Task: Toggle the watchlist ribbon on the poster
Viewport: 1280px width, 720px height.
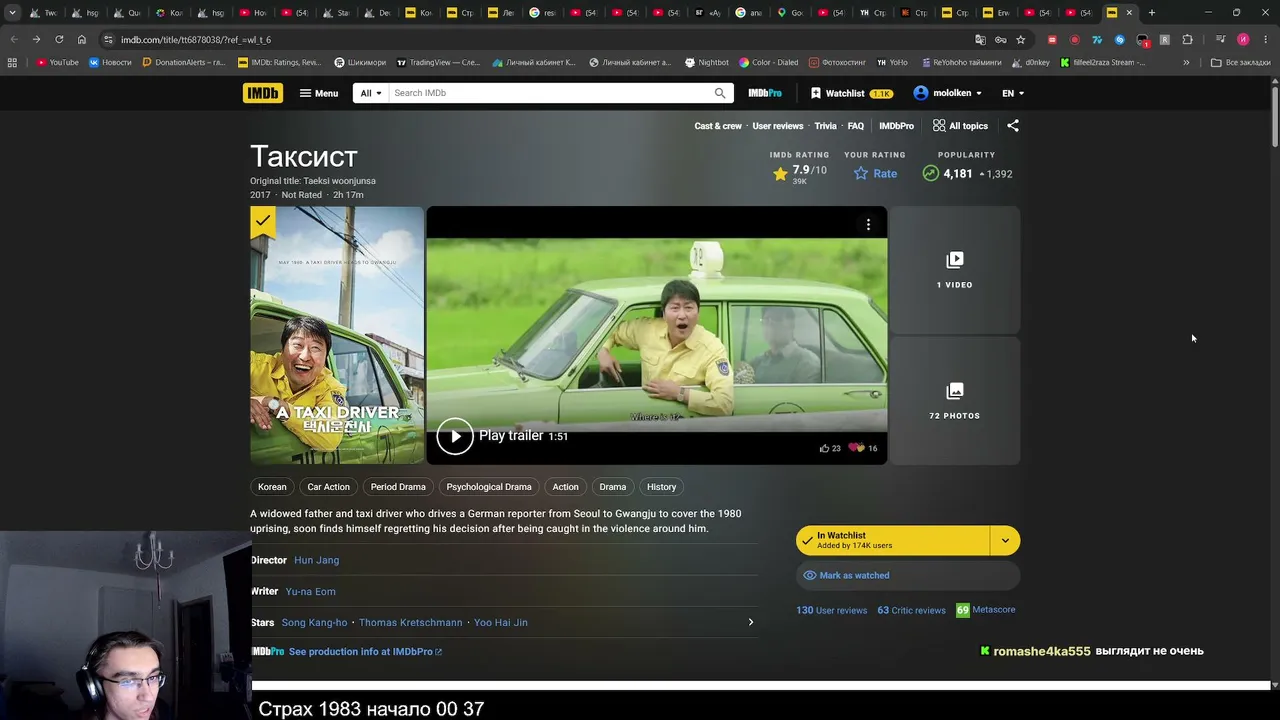Action: (262, 222)
